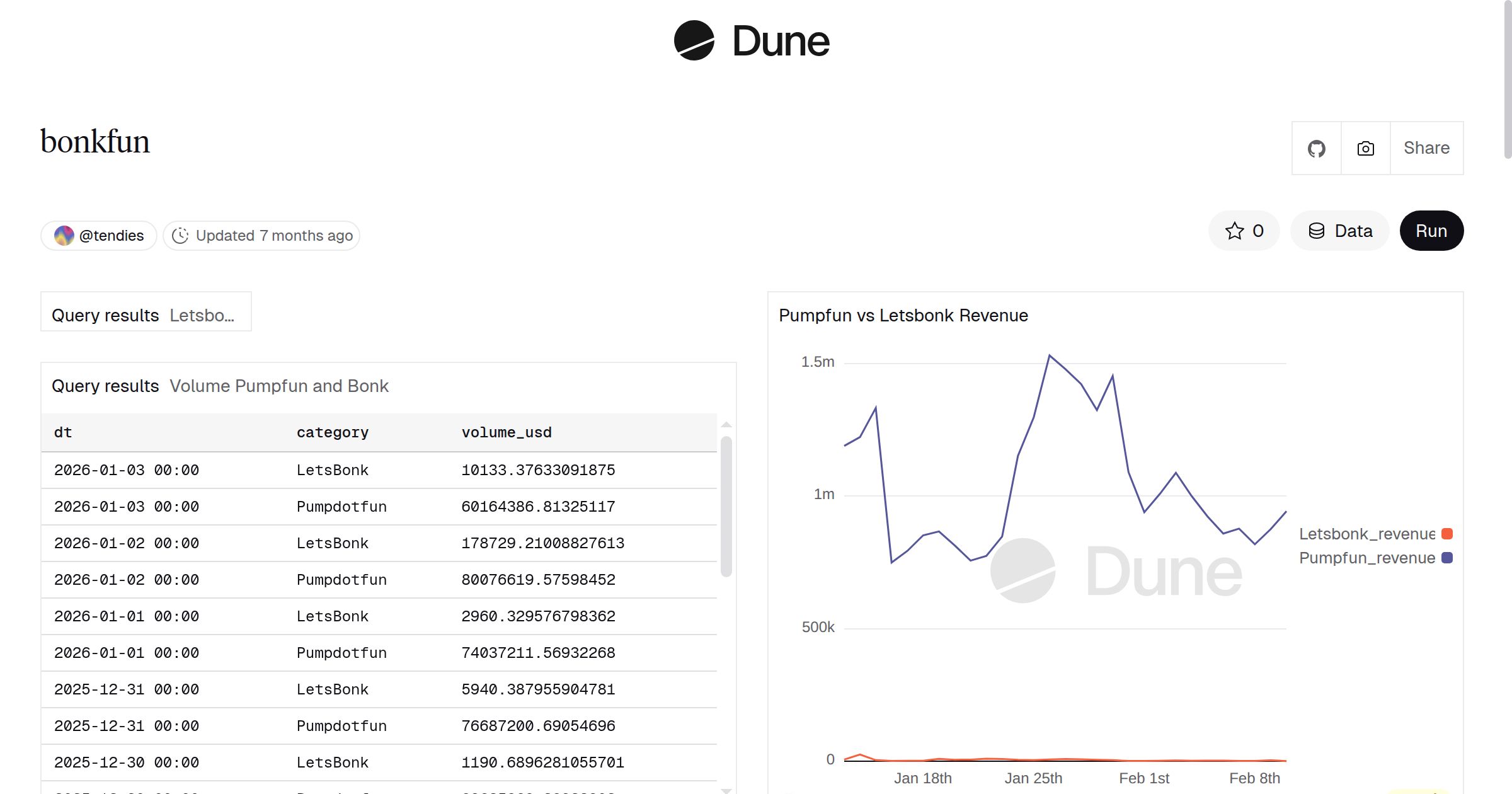Image resolution: width=1512 pixels, height=794 pixels.
Task: Open the @tendies profile avatar
Action: pos(64,235)
